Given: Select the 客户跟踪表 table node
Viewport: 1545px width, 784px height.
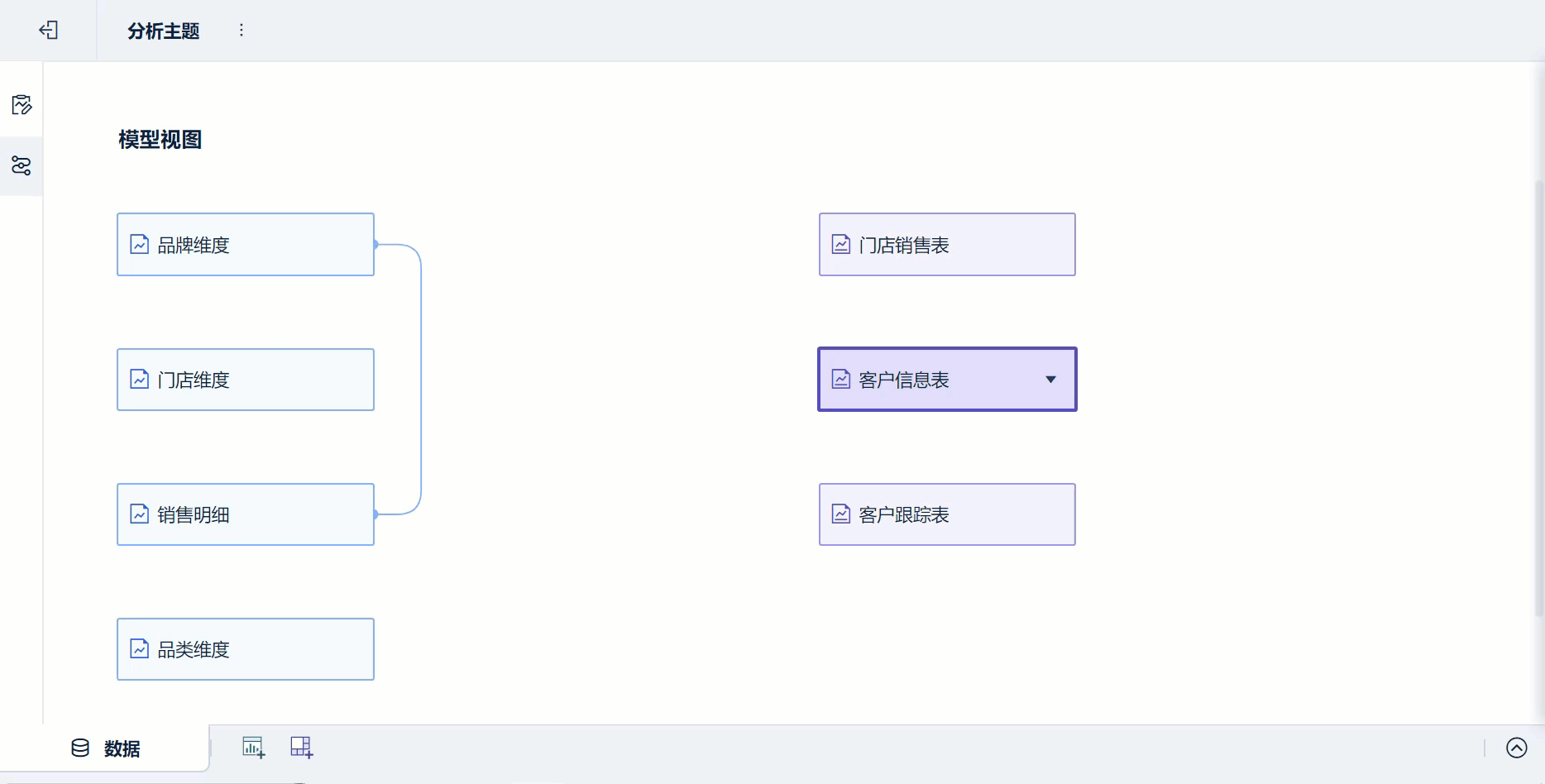Looking at the screenshot, I should point(947,514).
